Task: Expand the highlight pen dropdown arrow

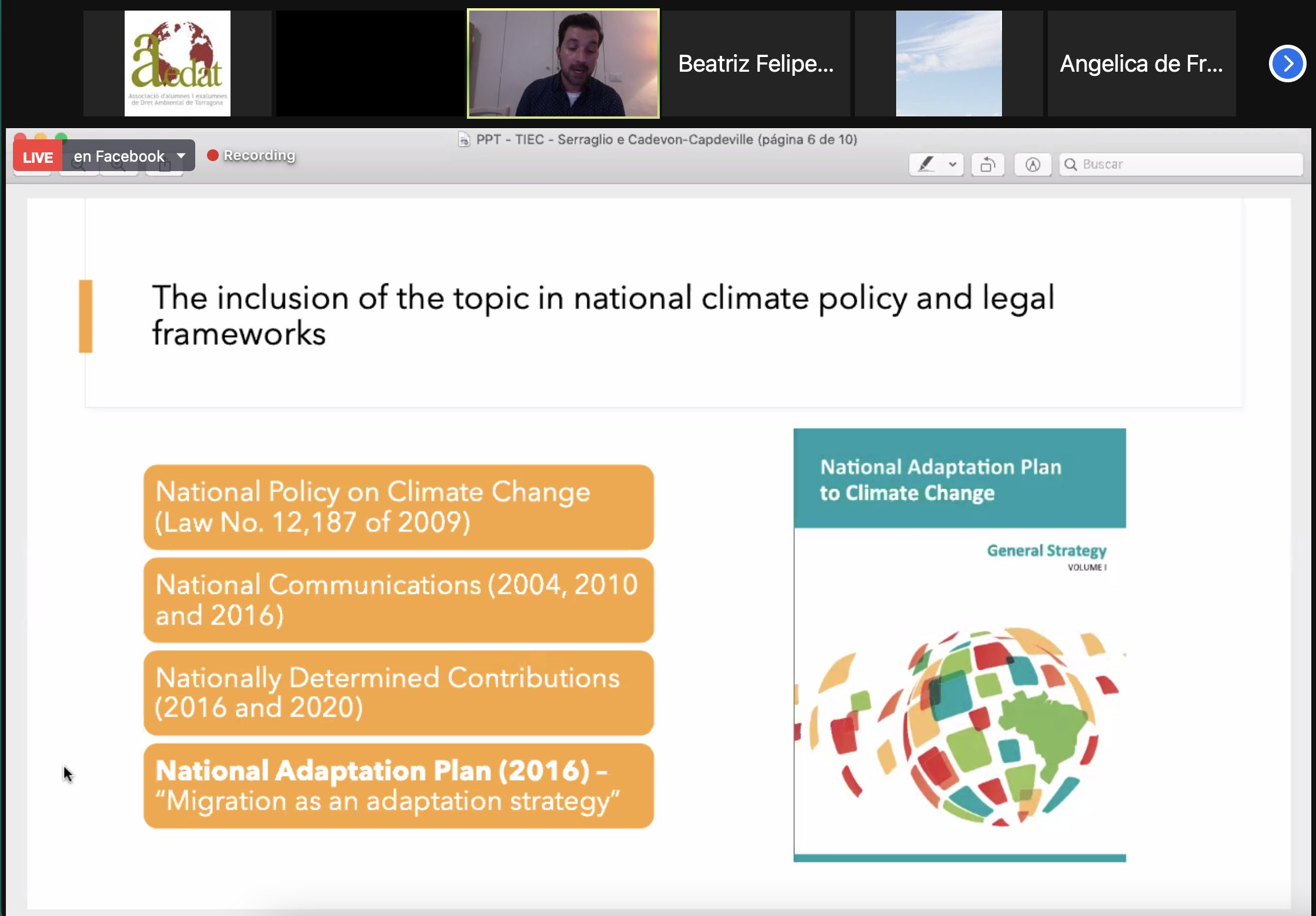Action: (x=952, y=164)
